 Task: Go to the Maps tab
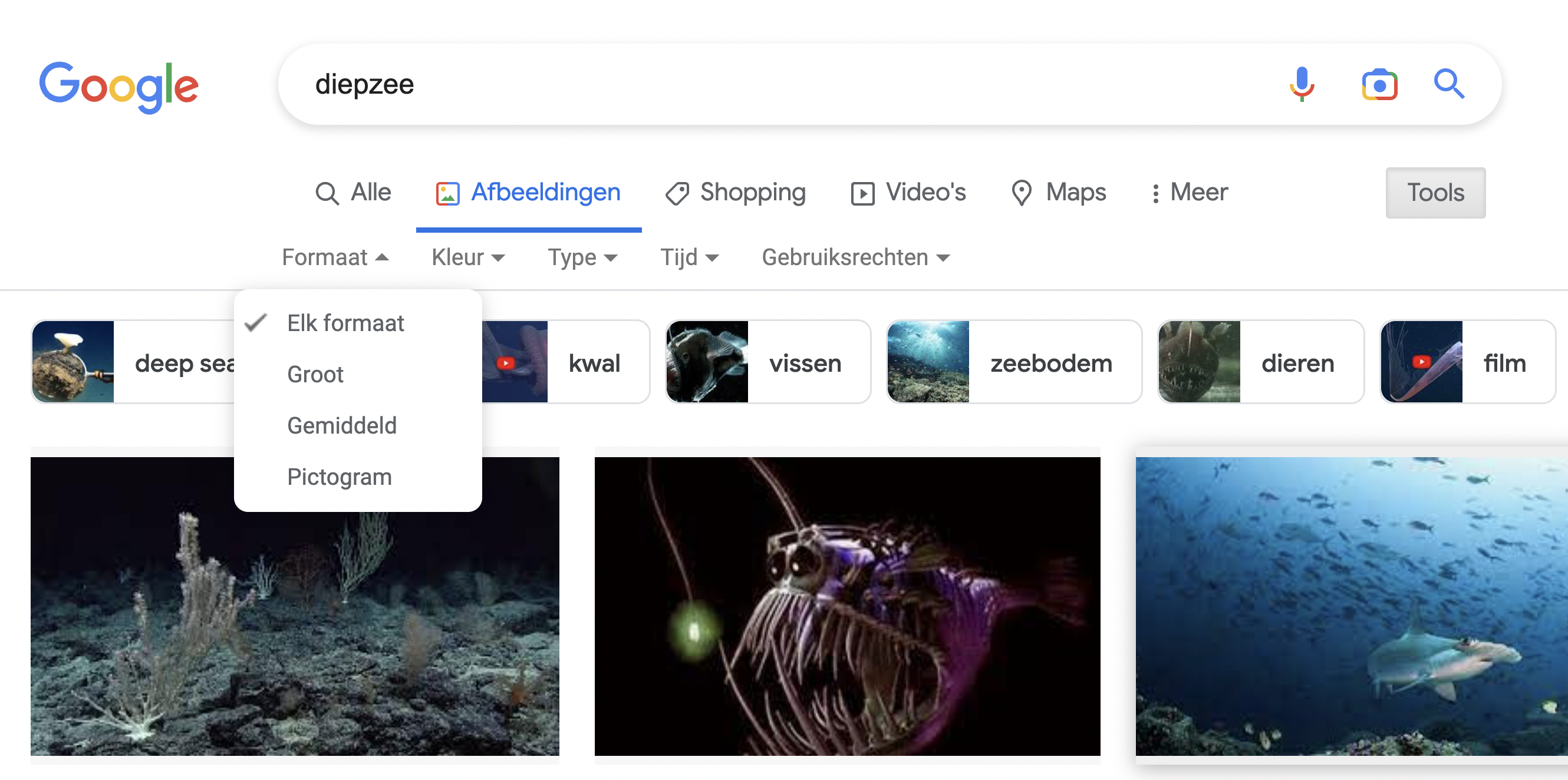pyautogui.click(x=1058, y=192)
